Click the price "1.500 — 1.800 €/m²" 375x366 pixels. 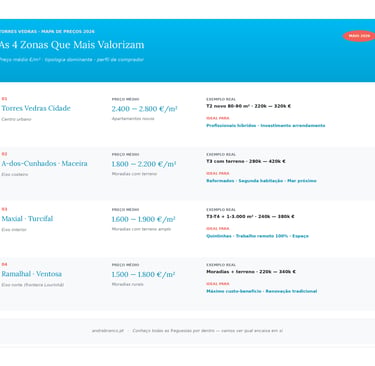pyautogui.click(x=143, y=275)
